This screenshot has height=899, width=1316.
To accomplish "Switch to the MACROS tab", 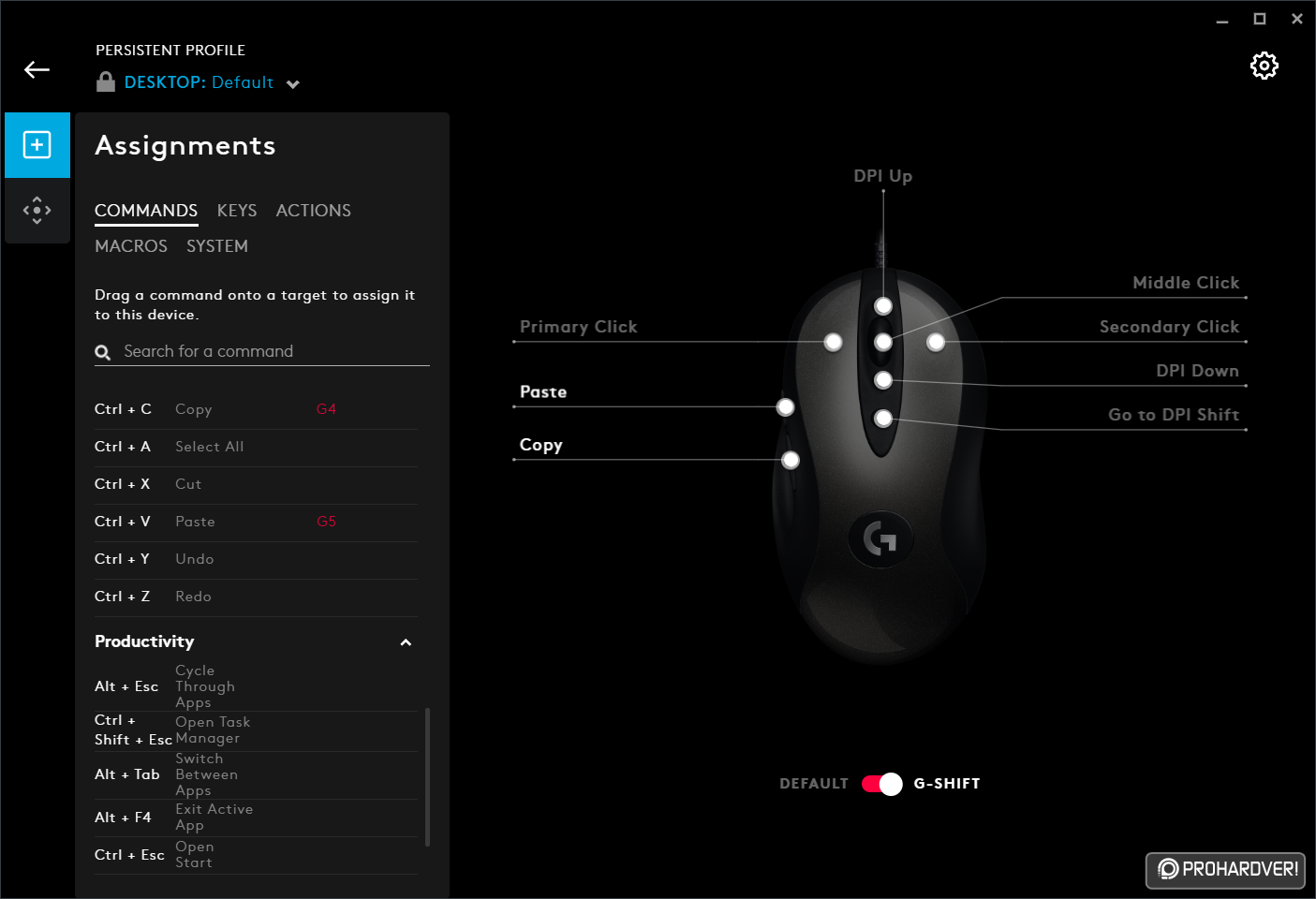I will tap(131, 246).
